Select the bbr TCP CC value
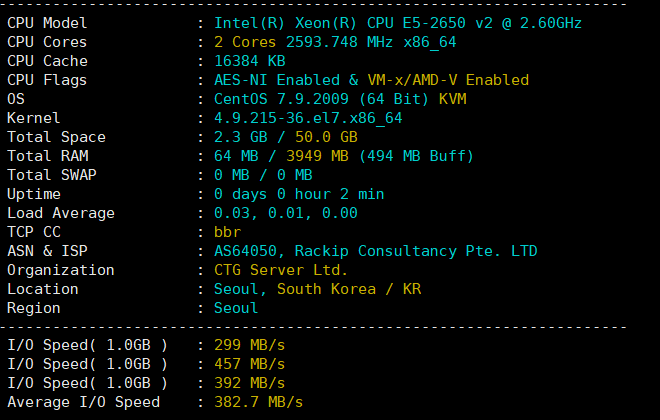The width and height of the screenshot is (660, 420). pyautogui.click(x=229, y=232)
